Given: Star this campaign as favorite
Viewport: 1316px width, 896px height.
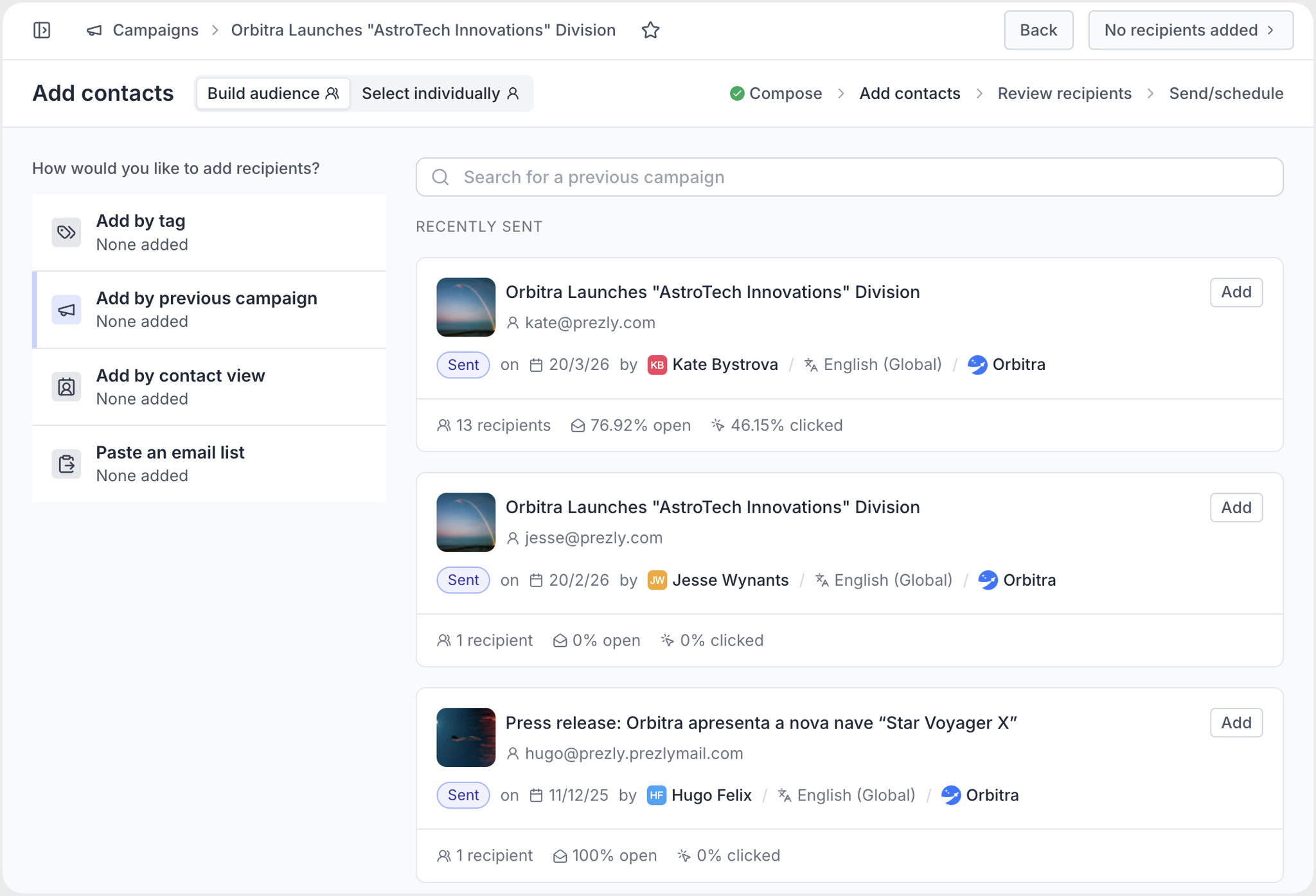Looking at the screenshot, I should 650,30.
